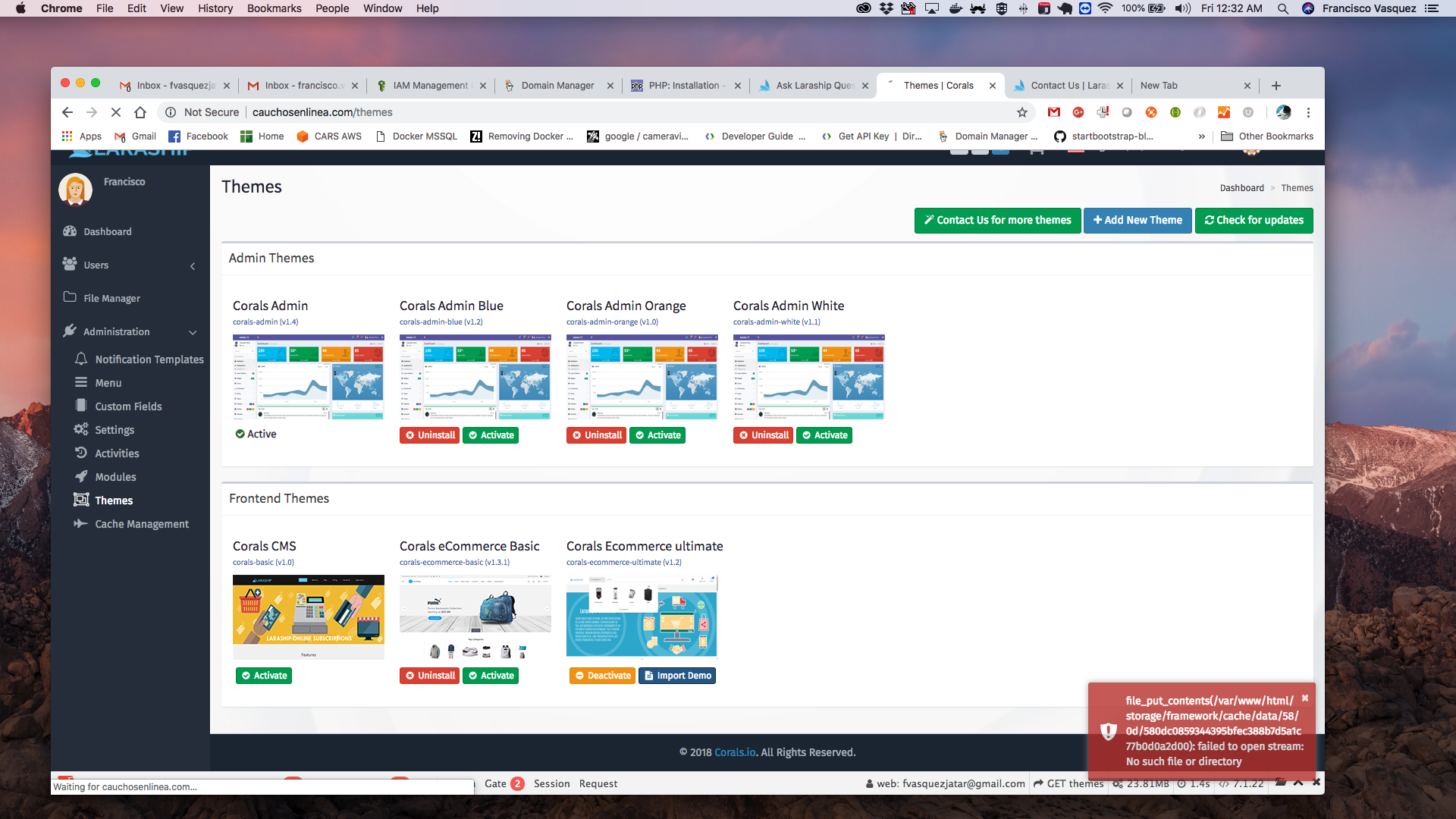Click the address bar URL
The image size is (1456, 819).
pyautogui.click(x=322, y=112)
